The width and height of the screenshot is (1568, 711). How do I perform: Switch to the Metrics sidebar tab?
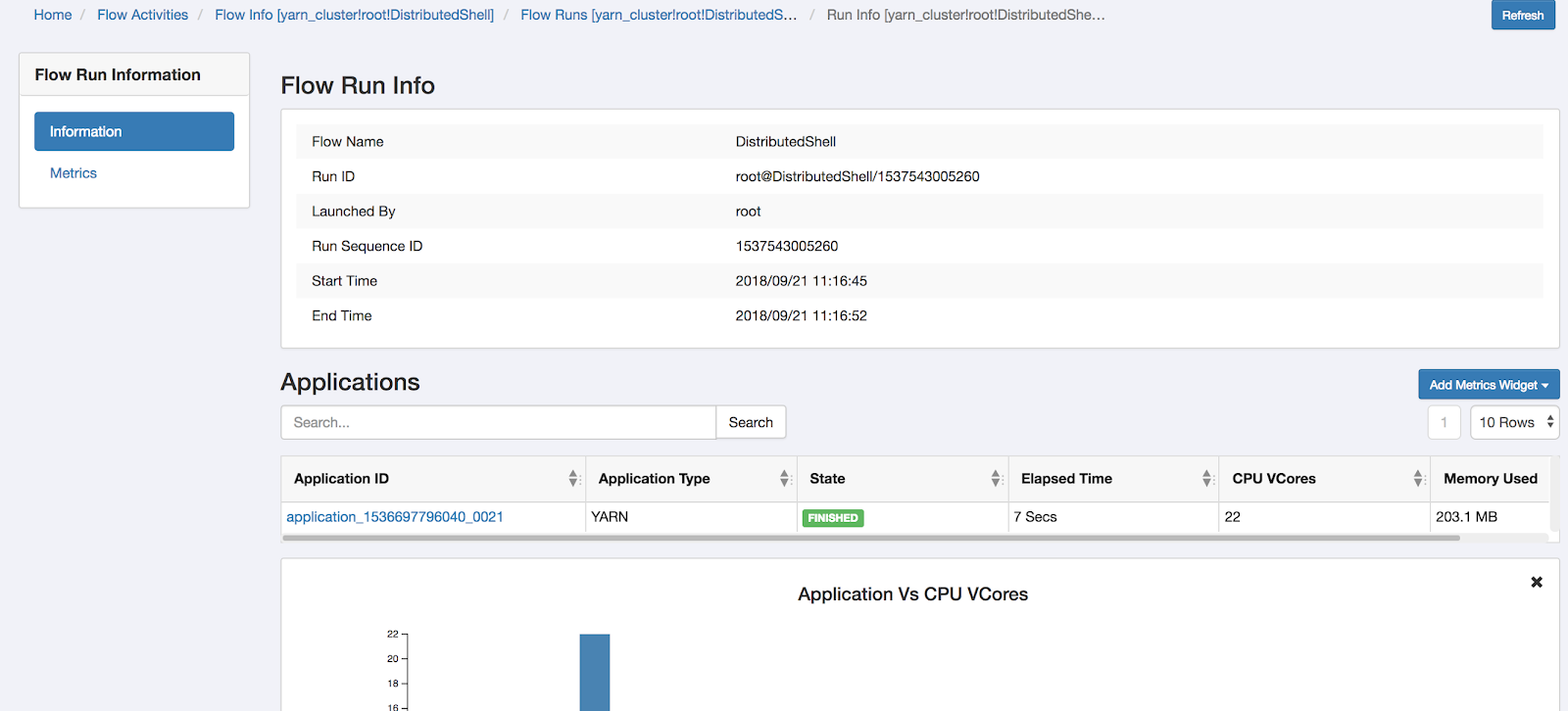73,173
